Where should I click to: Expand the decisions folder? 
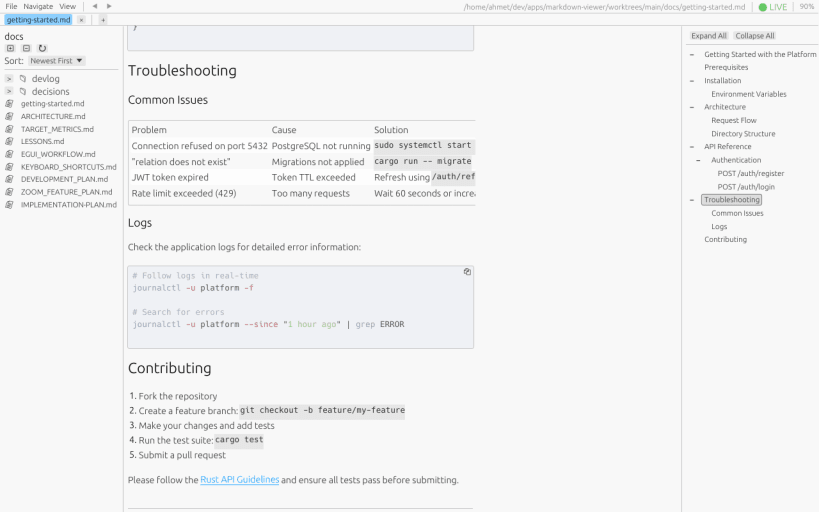click(x=9, y=91)
